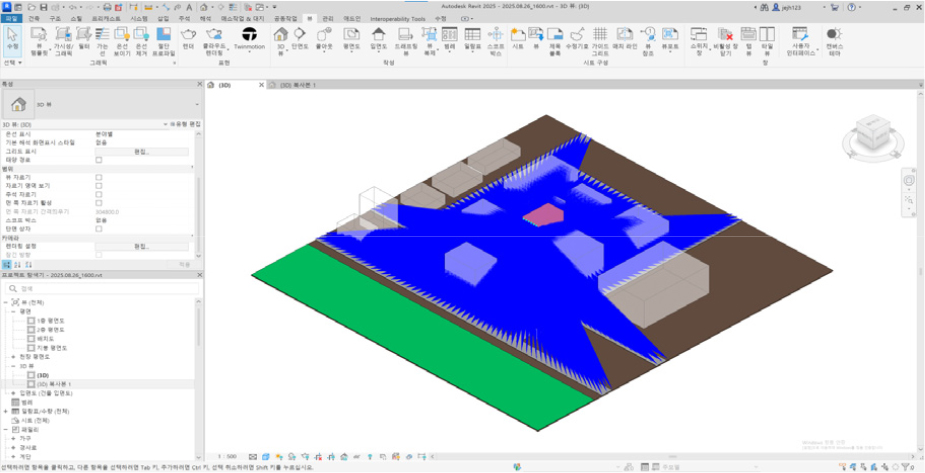
Task: Expand the 일람표/수량 (전체) node
Action: (x=6, y=411)
